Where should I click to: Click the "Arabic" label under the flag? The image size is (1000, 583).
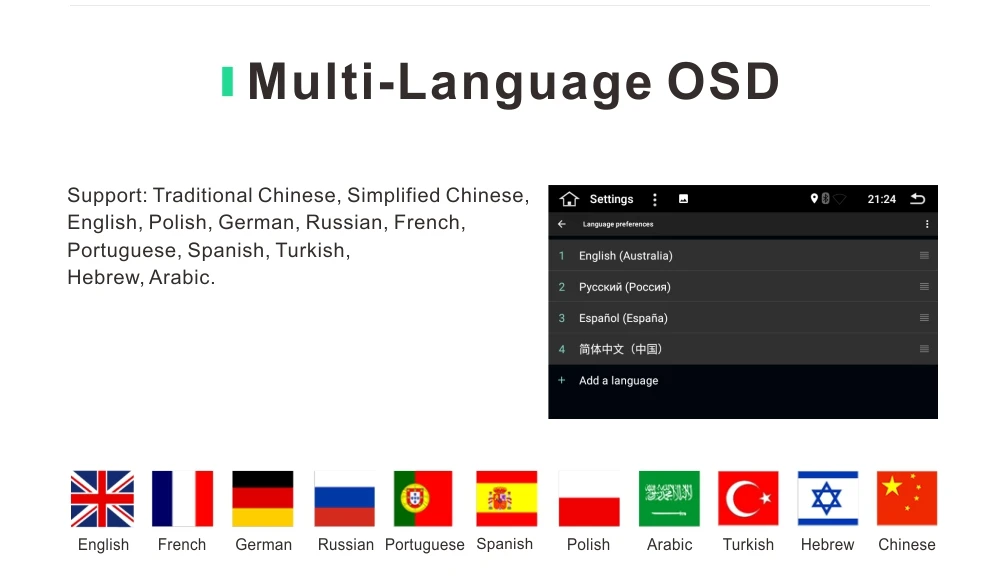pyautogui.click(x=669, y=544)
